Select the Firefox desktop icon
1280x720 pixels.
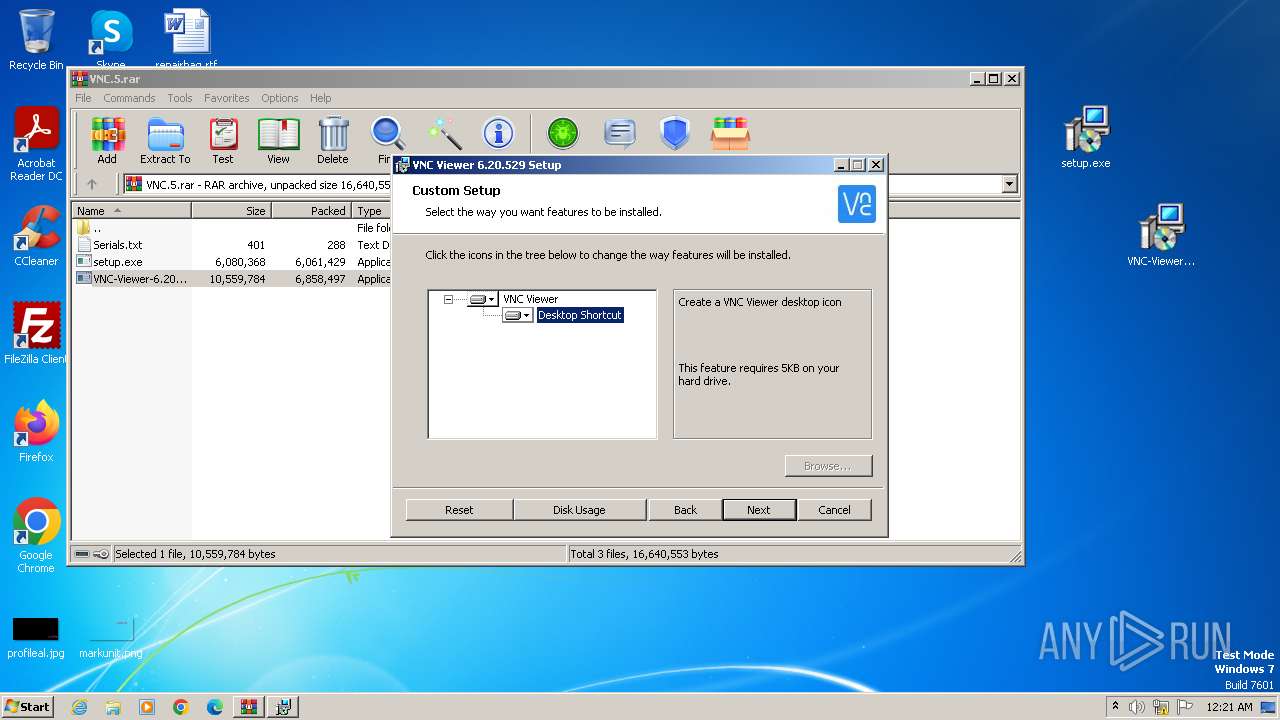pyautogui.click(x=36, y=432)
